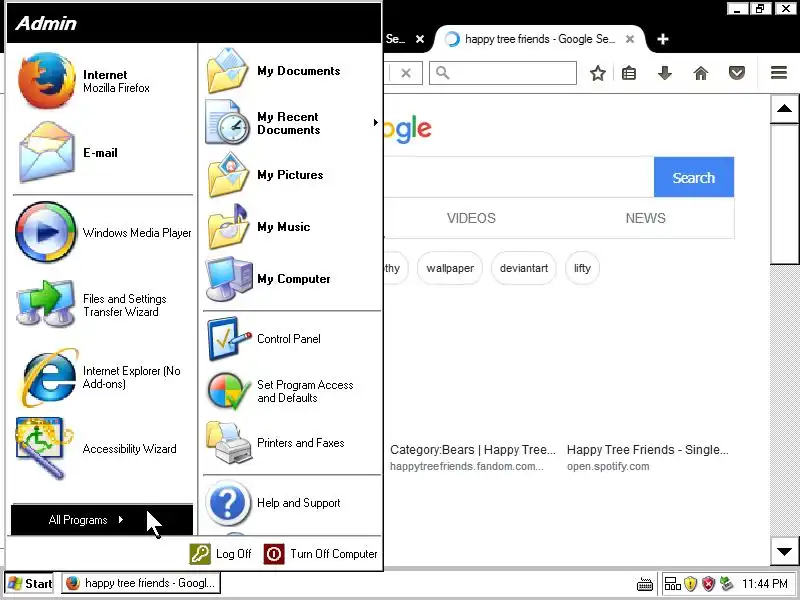Click the network devices tray icon
The width and height of the screenshot is (800, 600).
coord(672,584)
